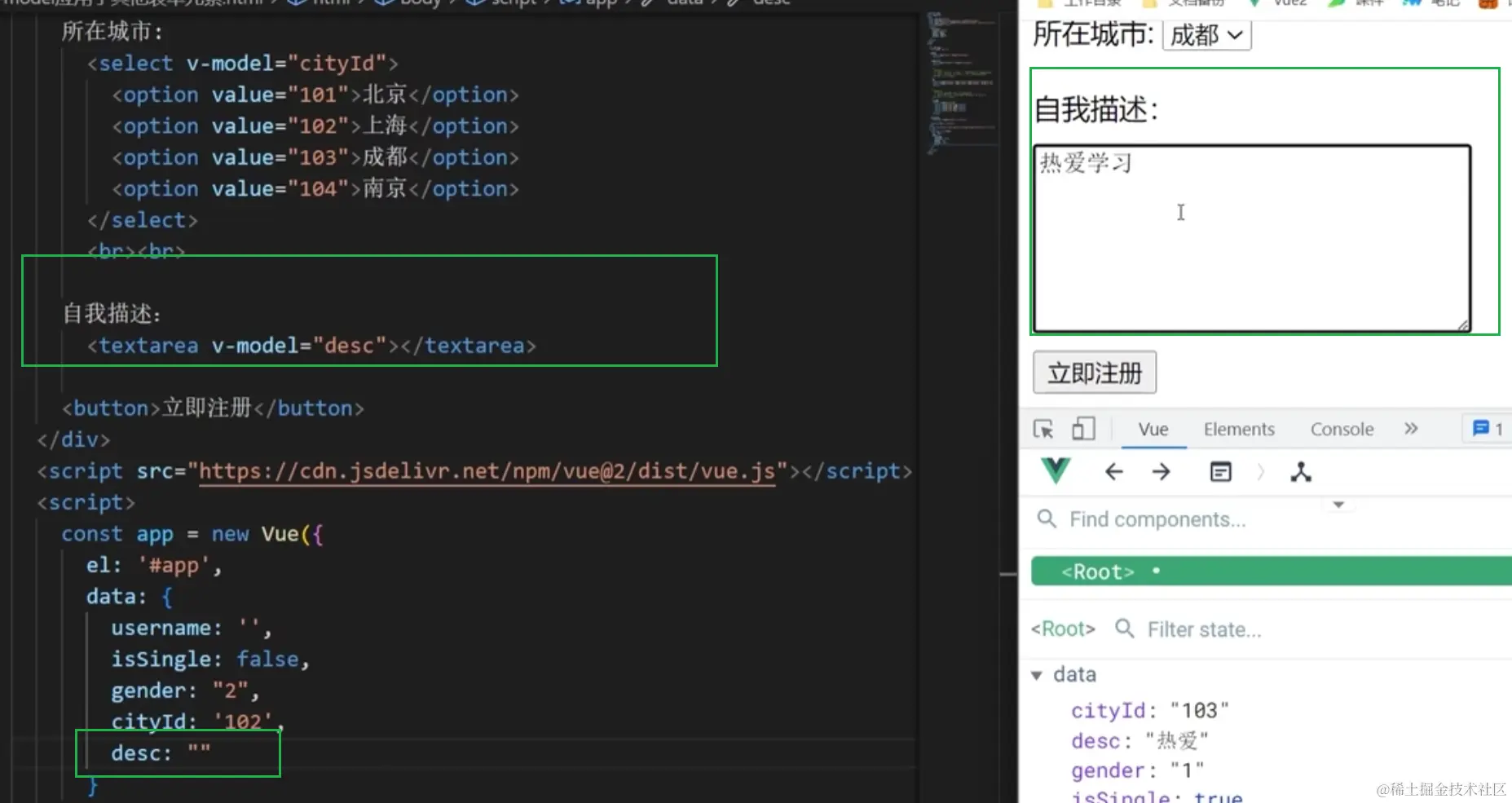Click the desc "热爱" state entry
Viewport: 1512px width, 803px height.
[x=1140, y=740]
